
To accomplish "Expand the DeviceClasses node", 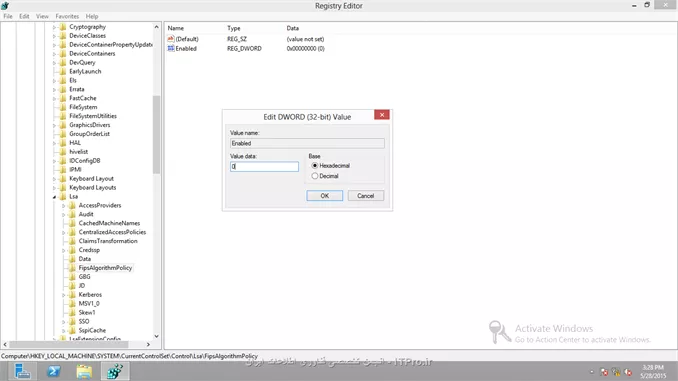I will tap(54, 36).
